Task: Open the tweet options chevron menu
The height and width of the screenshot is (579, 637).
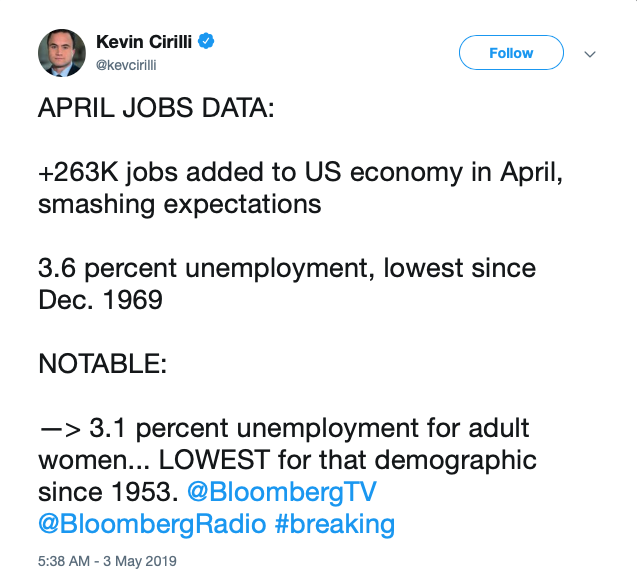Action: point(590,54)
